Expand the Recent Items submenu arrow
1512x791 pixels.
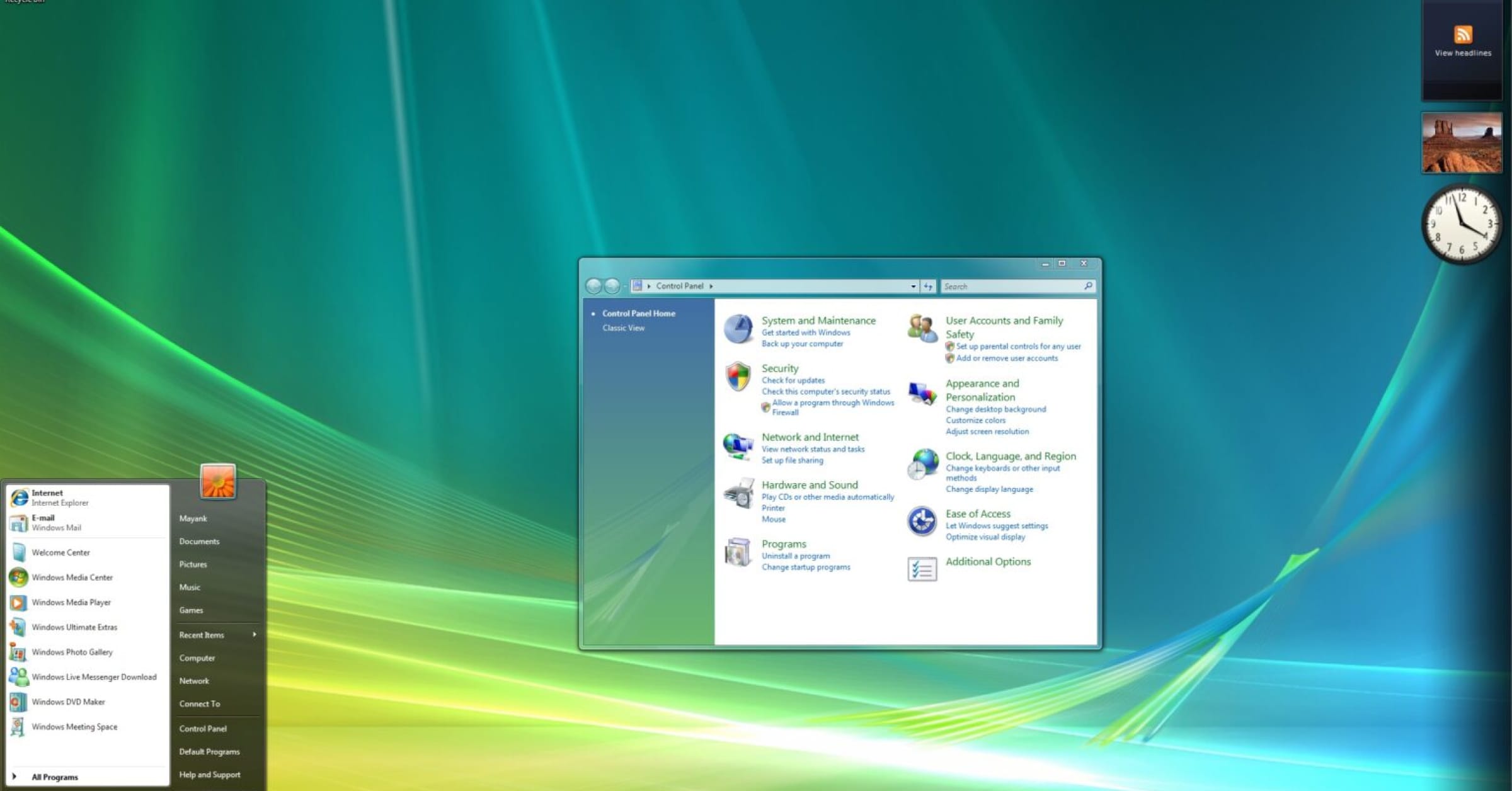(254, 635)
